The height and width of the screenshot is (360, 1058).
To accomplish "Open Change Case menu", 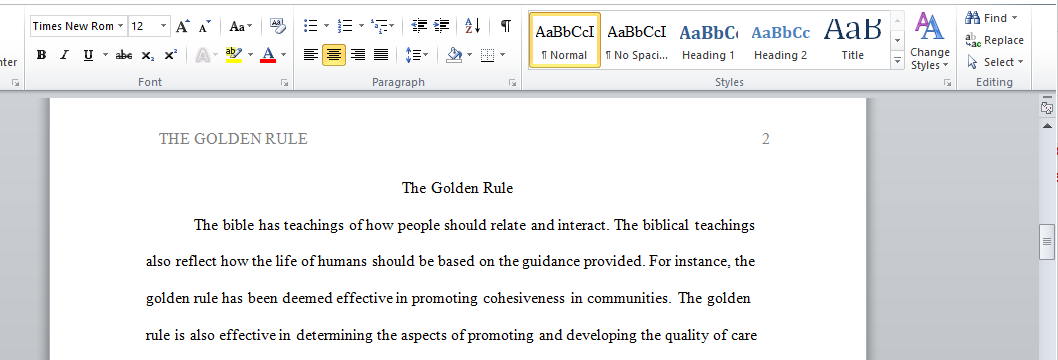I will [241, 26].
